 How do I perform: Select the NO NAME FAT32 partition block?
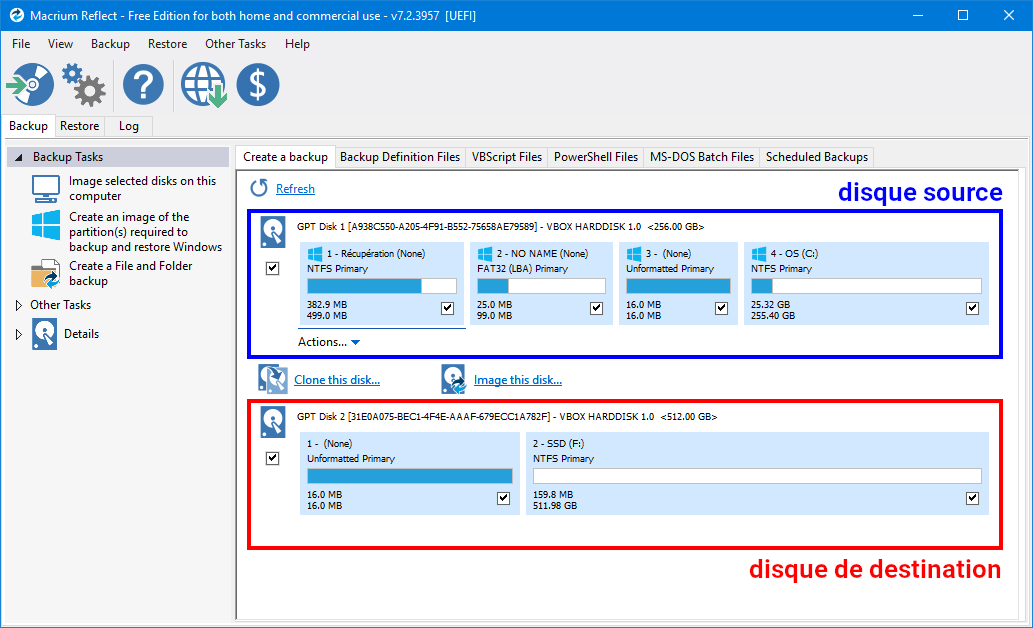coord(541,283)
